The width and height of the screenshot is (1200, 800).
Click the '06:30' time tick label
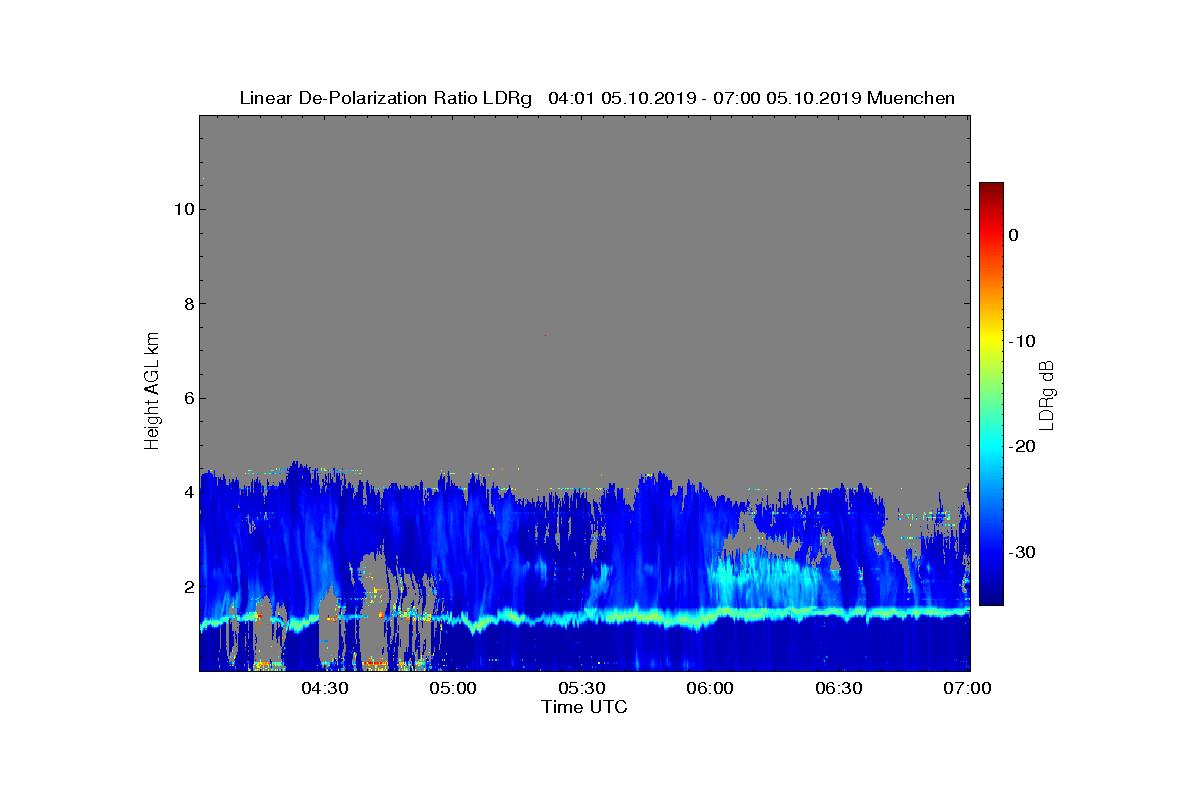[x=840, y=689]
